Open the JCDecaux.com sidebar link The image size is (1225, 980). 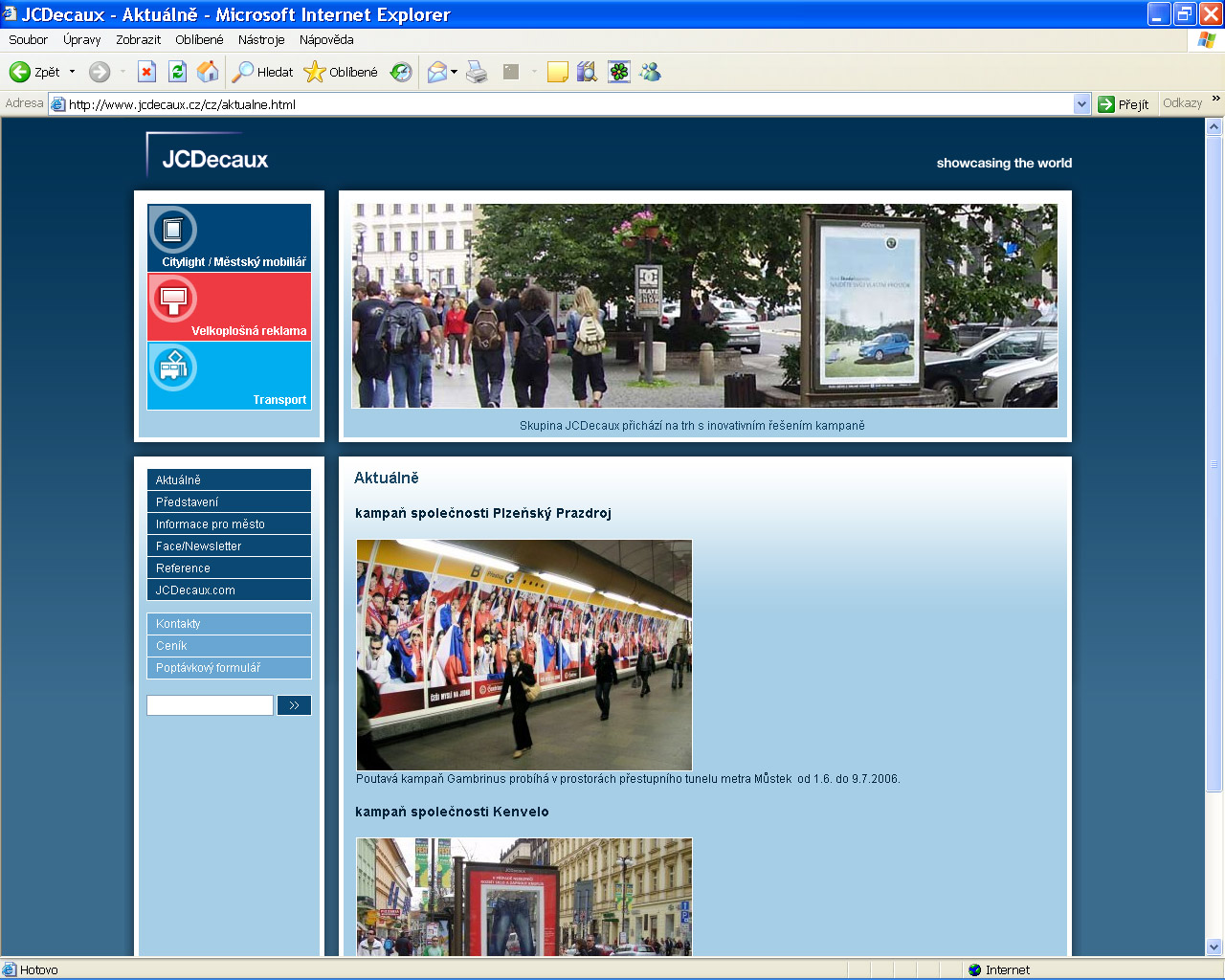tap(229, 590)
